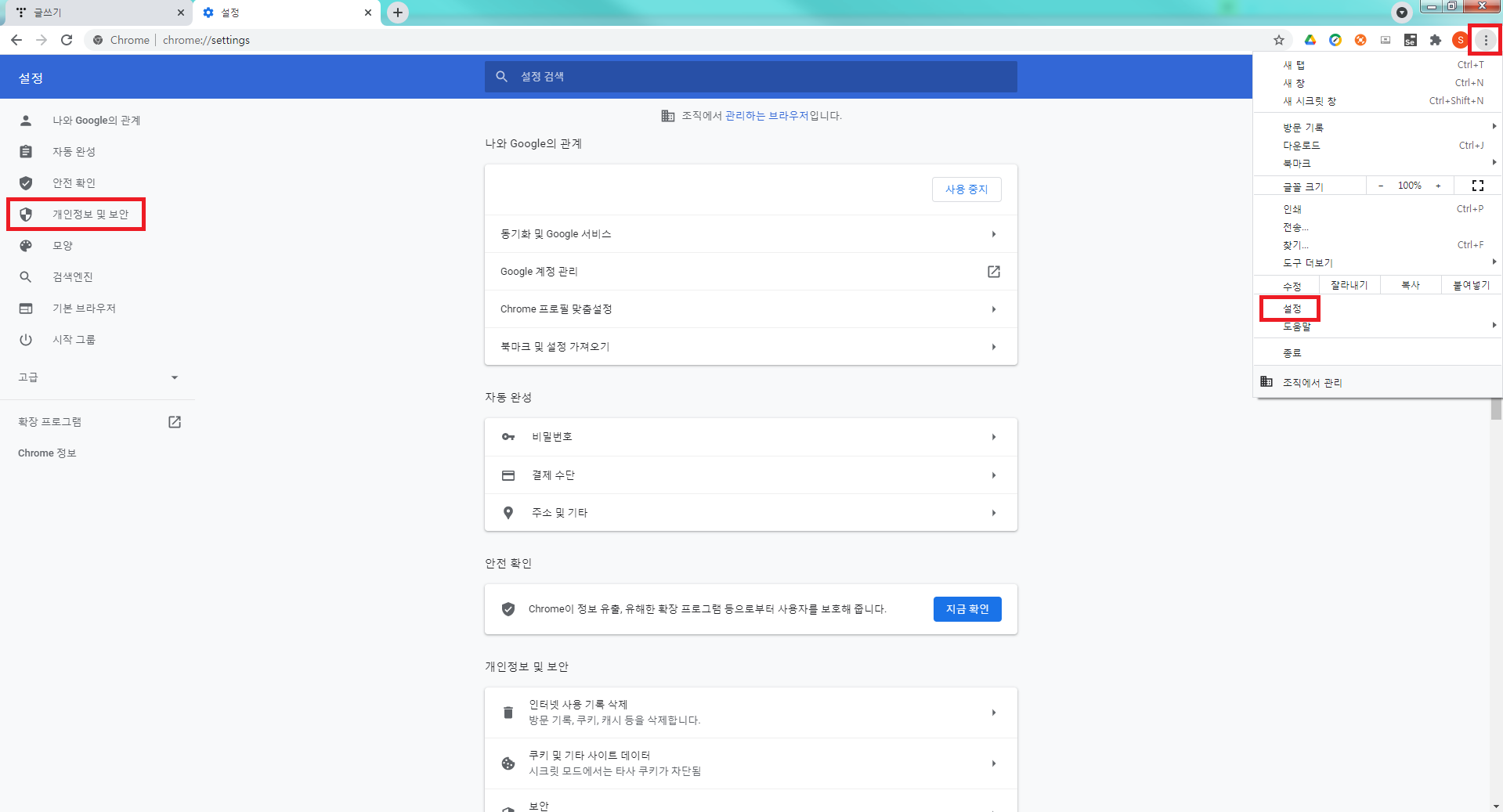Toggle fullscreen mode icon in menu

[1478, 186]
